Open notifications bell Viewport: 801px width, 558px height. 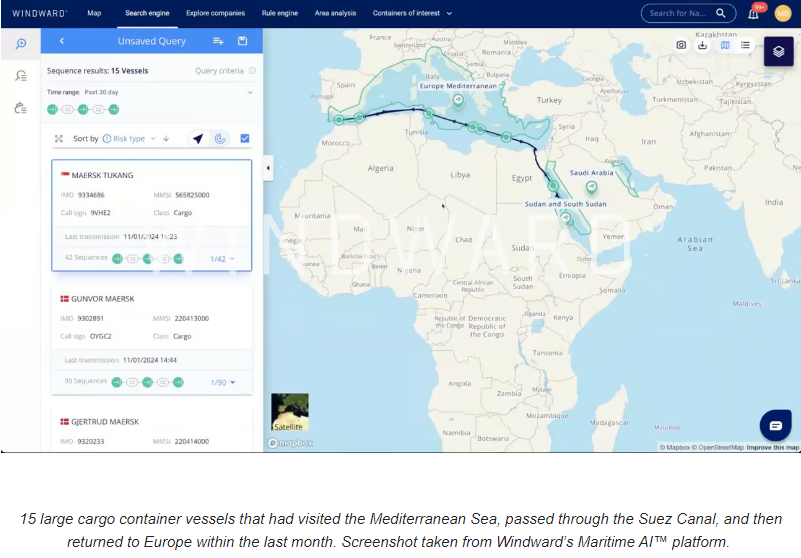753,14
